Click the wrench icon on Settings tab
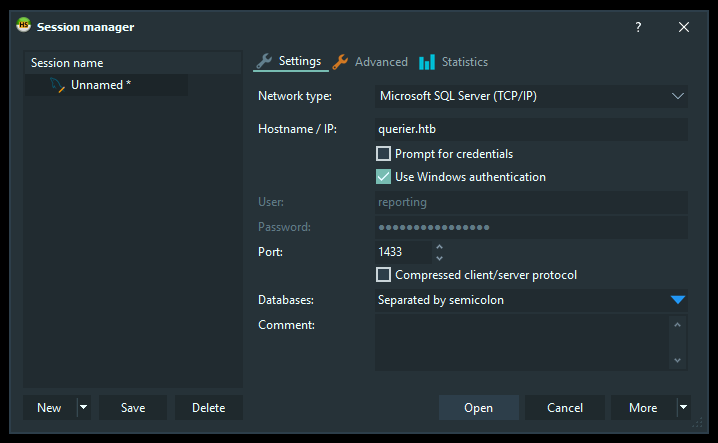This screenshot has width=718, height=443. (264, 61)
